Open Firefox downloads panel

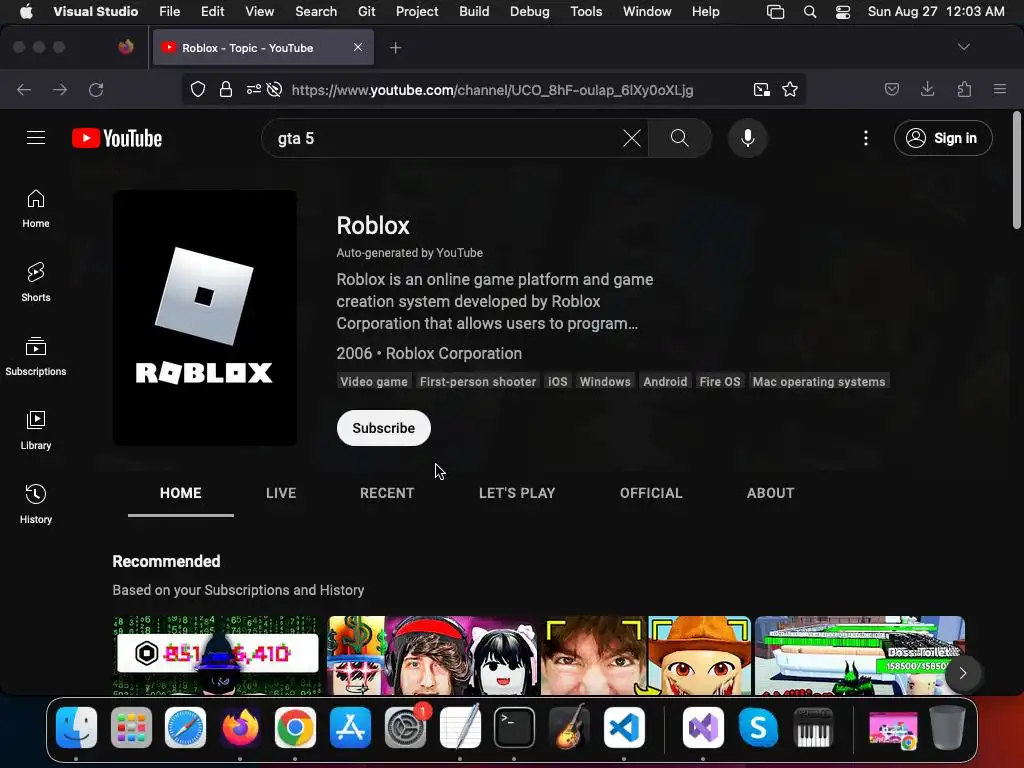927,89
